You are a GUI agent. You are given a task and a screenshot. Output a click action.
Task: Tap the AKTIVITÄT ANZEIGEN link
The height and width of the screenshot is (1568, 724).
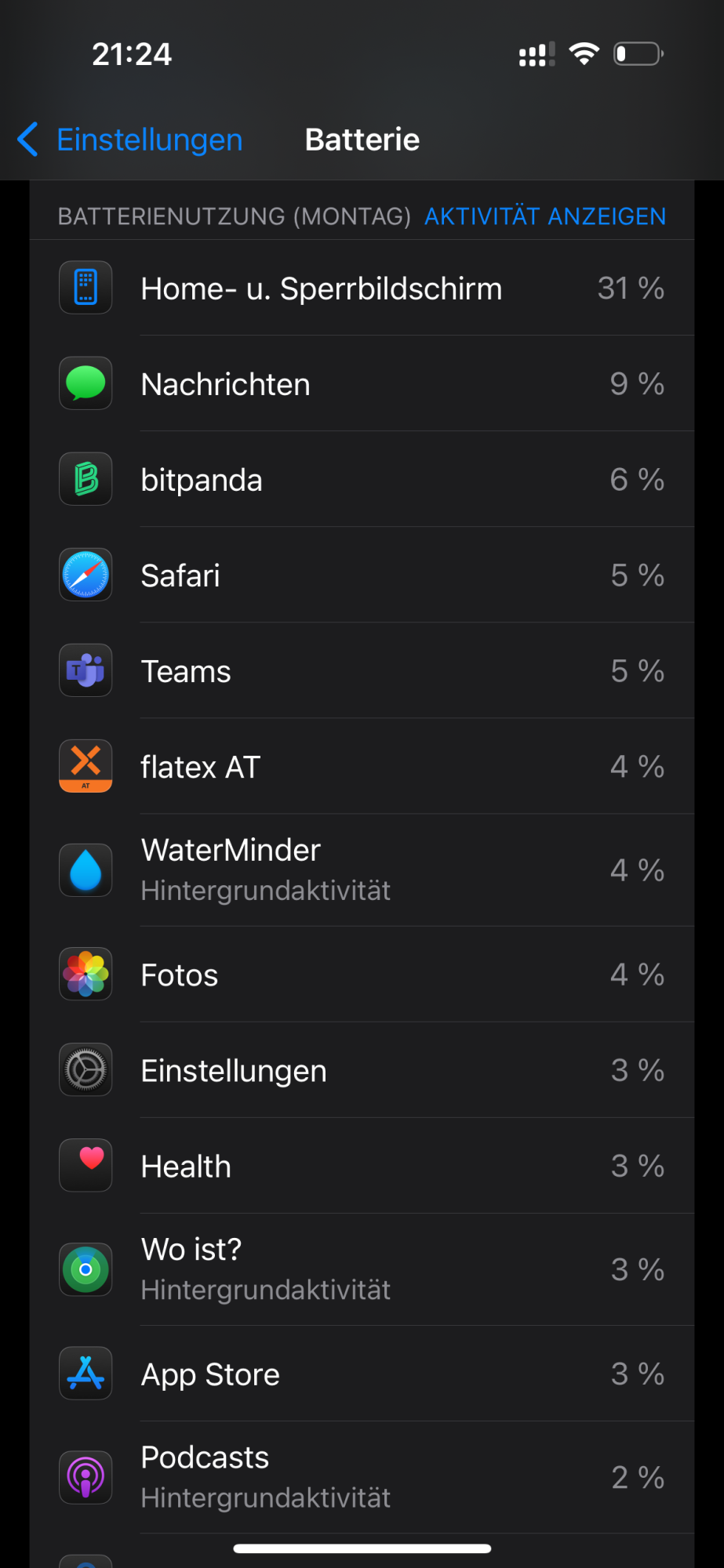(x=544, y=216)
